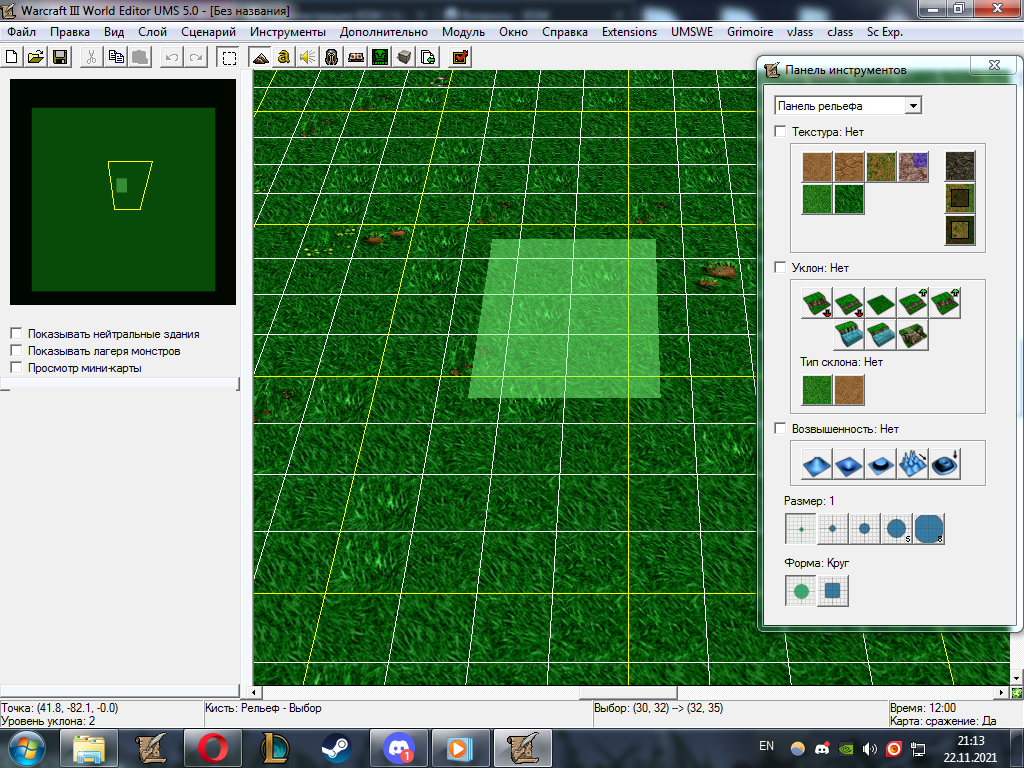Select square brush shape
The image size is (1024, 768).
point(833,591)
